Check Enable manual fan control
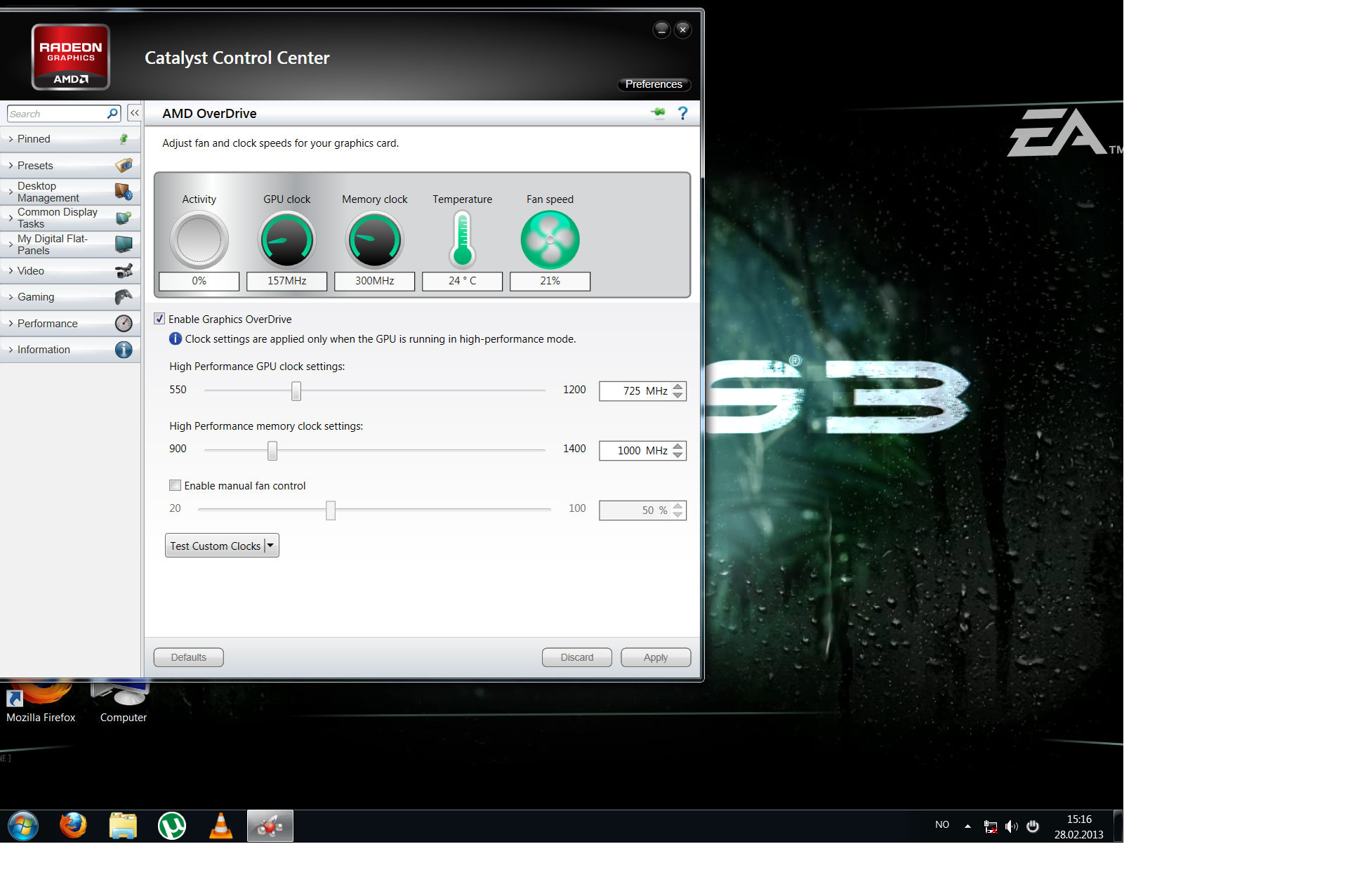1348x896 pixels. pyautogui.click(x=176, y=485)
